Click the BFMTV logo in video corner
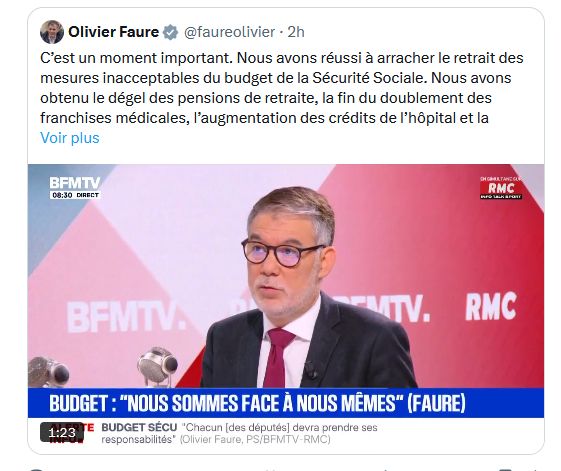The height and width of the screenshot is (471, 561). point(75,183)
